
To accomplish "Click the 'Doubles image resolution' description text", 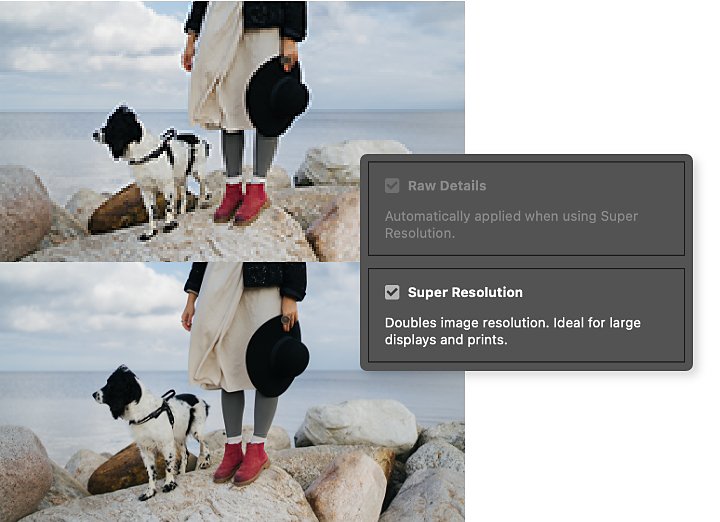I will pyautogui.click(x=512, y=331).
